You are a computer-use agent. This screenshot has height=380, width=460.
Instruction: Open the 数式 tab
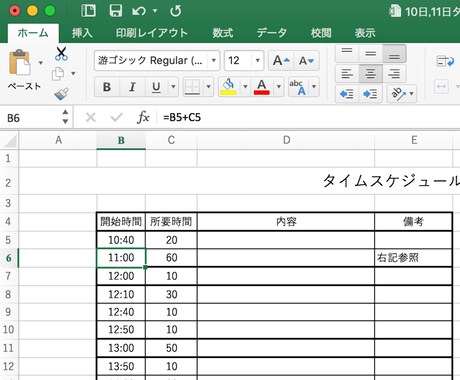click(x=223, y=33)
